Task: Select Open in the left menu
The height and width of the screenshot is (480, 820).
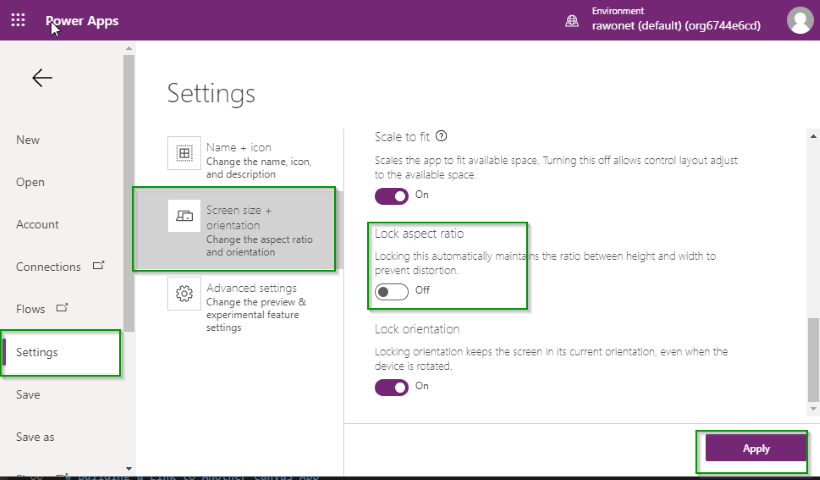Action: coord(30,182)
